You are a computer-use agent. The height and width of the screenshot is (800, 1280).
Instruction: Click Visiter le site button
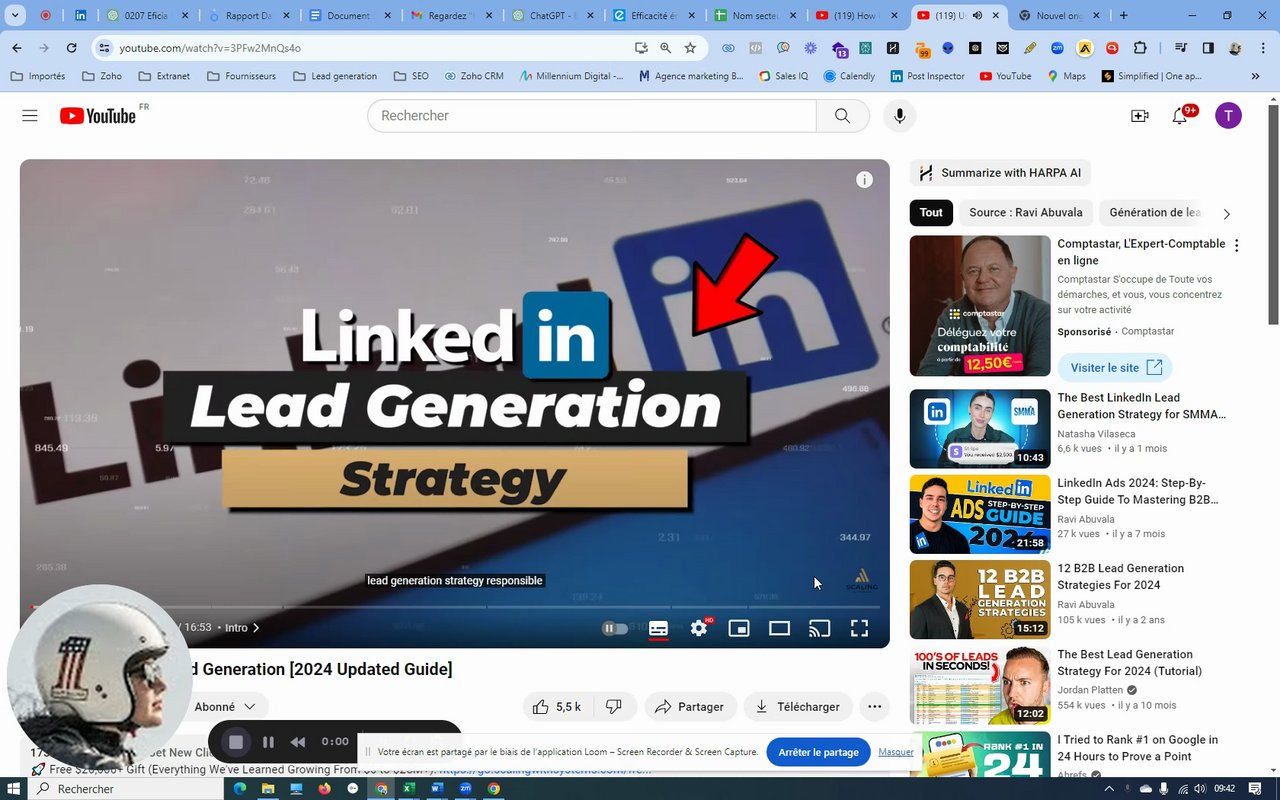pos(1115,368)
